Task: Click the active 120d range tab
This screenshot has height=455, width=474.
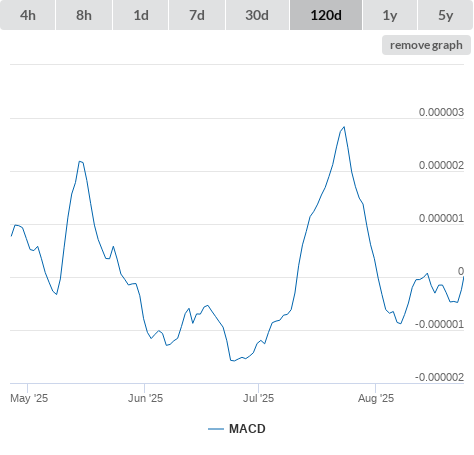Action: 326,15
